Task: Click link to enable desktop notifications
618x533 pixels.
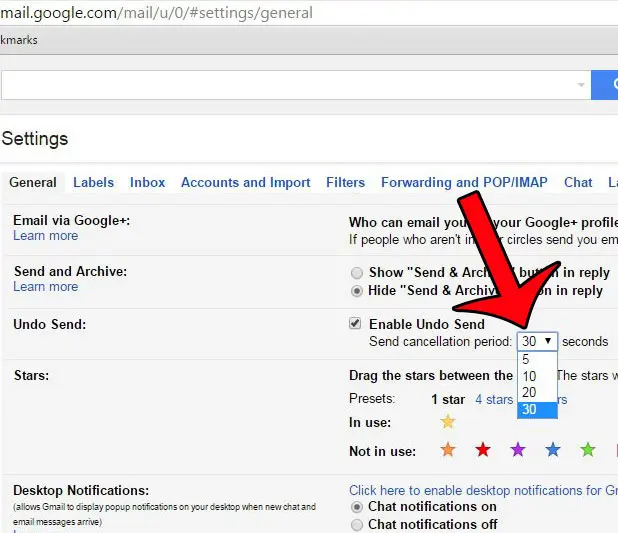Action: coord(483,490)
